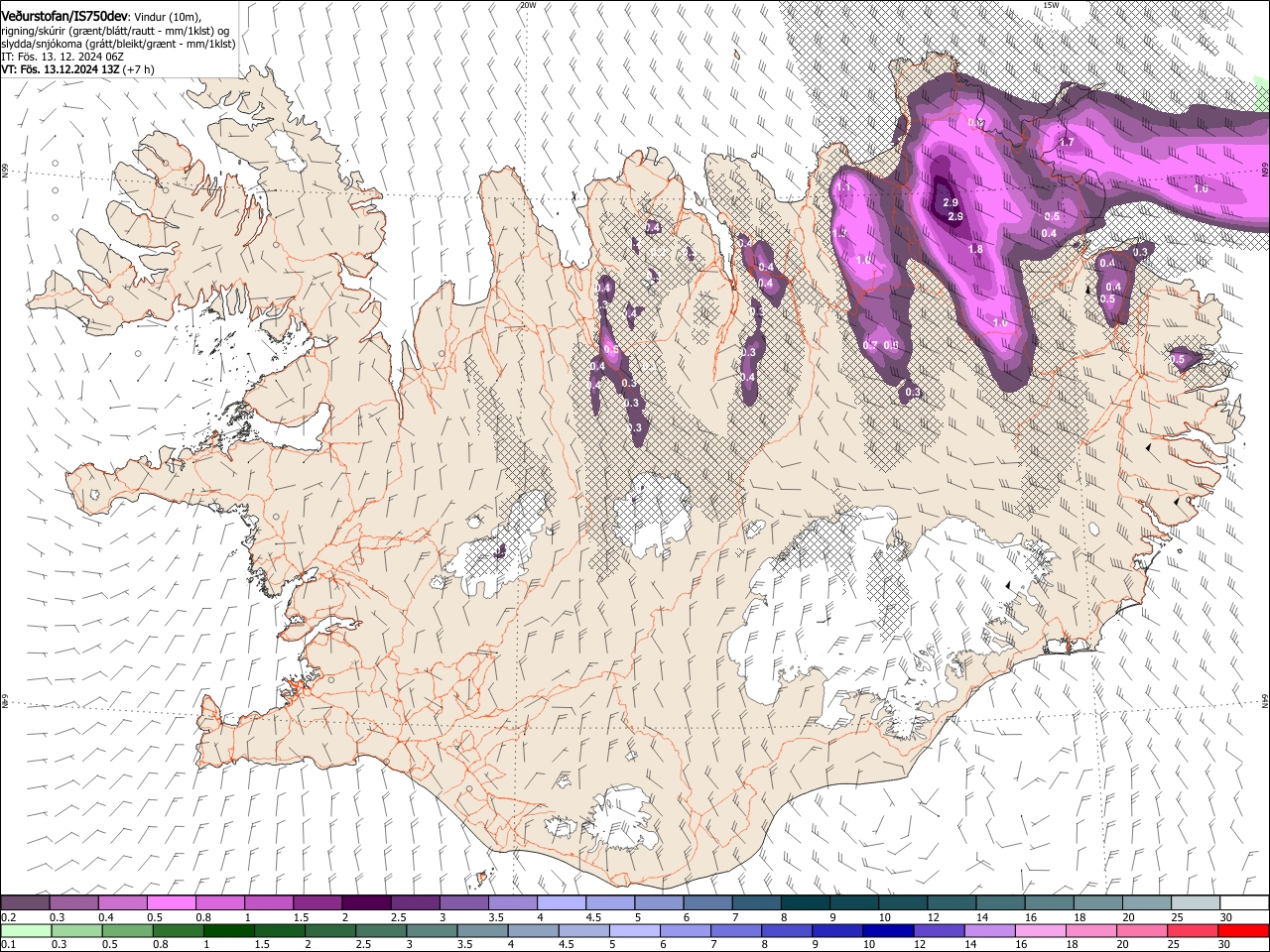Click the bright red swatch ending the rain scale
The image size is (1270, 952).
tap(1243, 930)
